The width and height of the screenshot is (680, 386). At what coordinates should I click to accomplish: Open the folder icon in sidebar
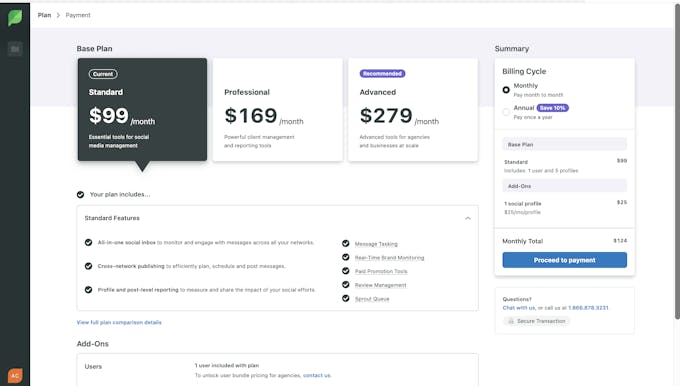[15, 49]
